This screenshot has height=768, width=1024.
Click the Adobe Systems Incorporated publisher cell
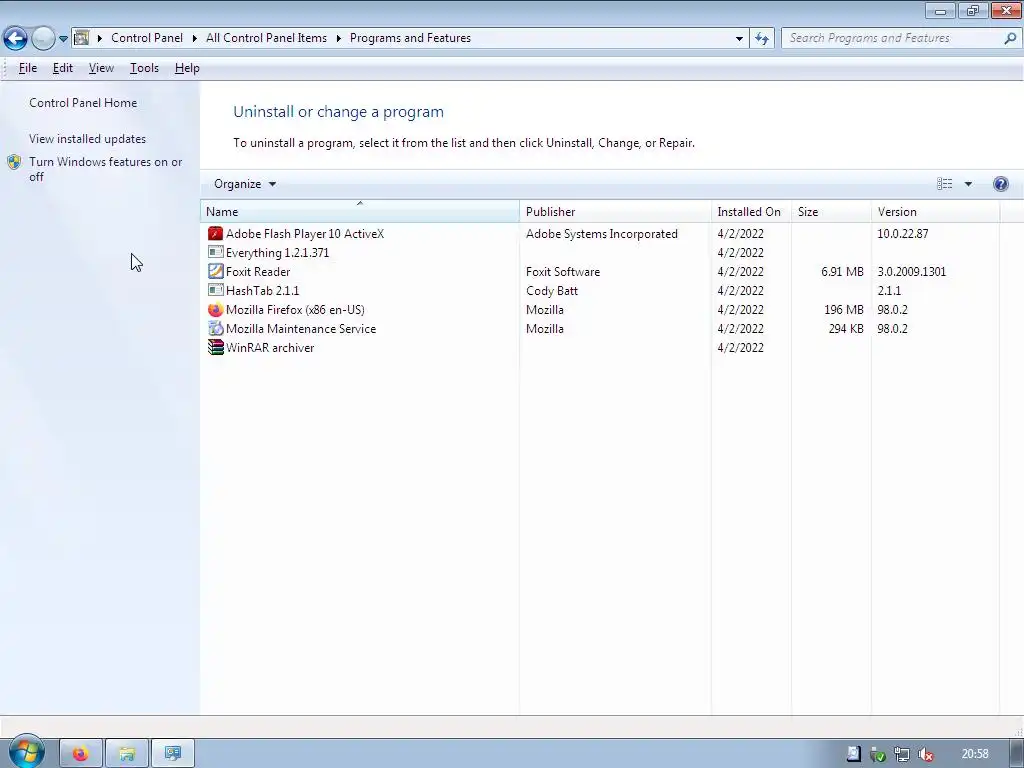[601, 233]
